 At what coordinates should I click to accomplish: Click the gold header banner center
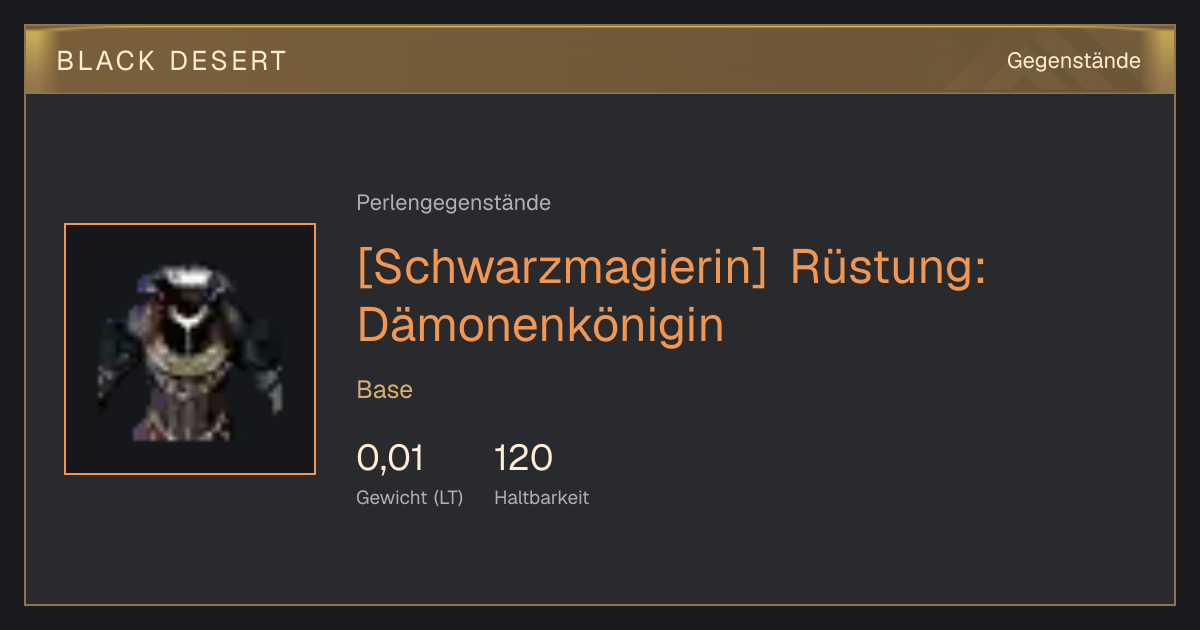pyautogui.click(x=600, y=61)
